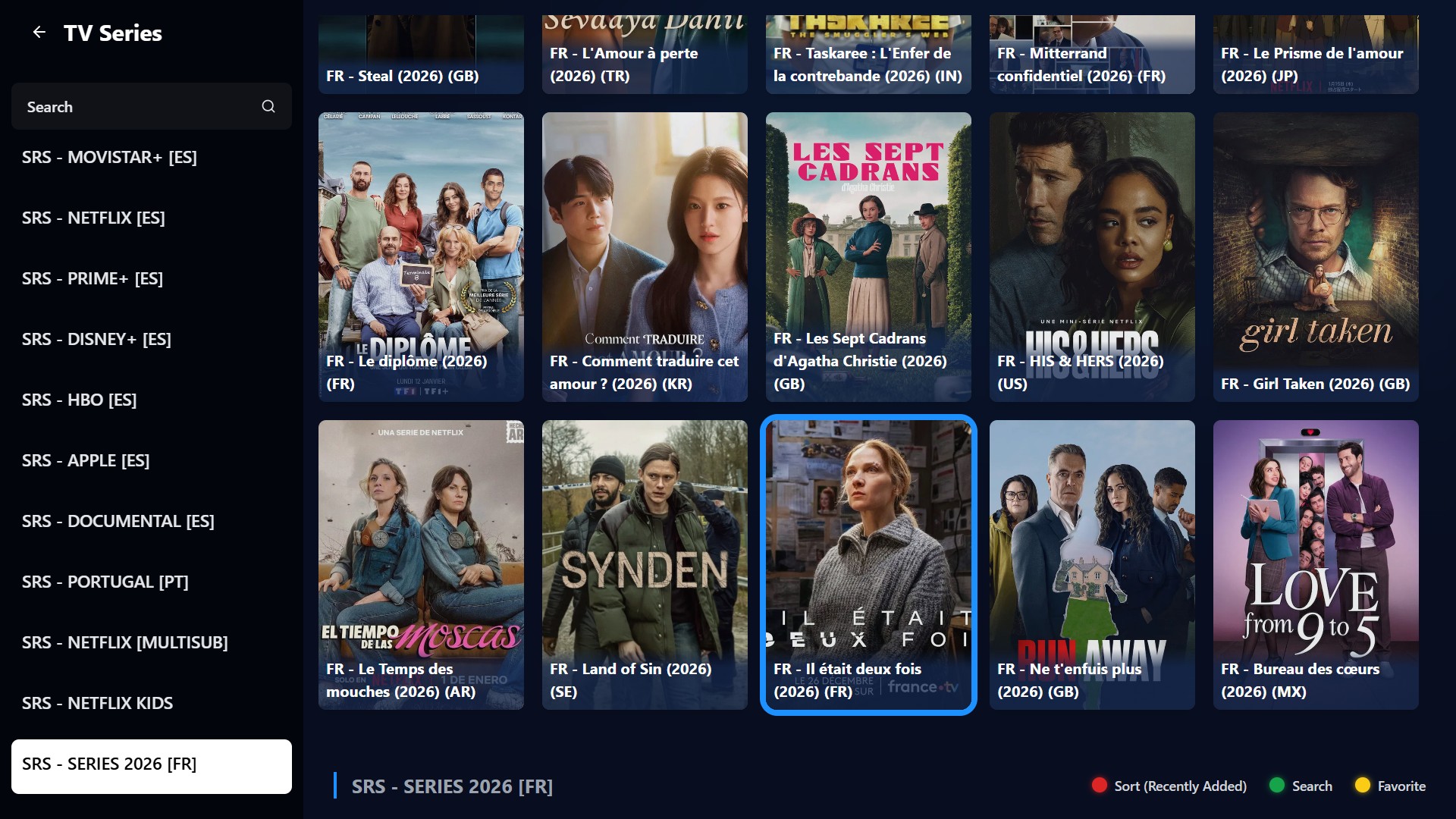Click the red Sort (Recently Added) dot
Viewport: 1456px width, 819px height.
1099,786
